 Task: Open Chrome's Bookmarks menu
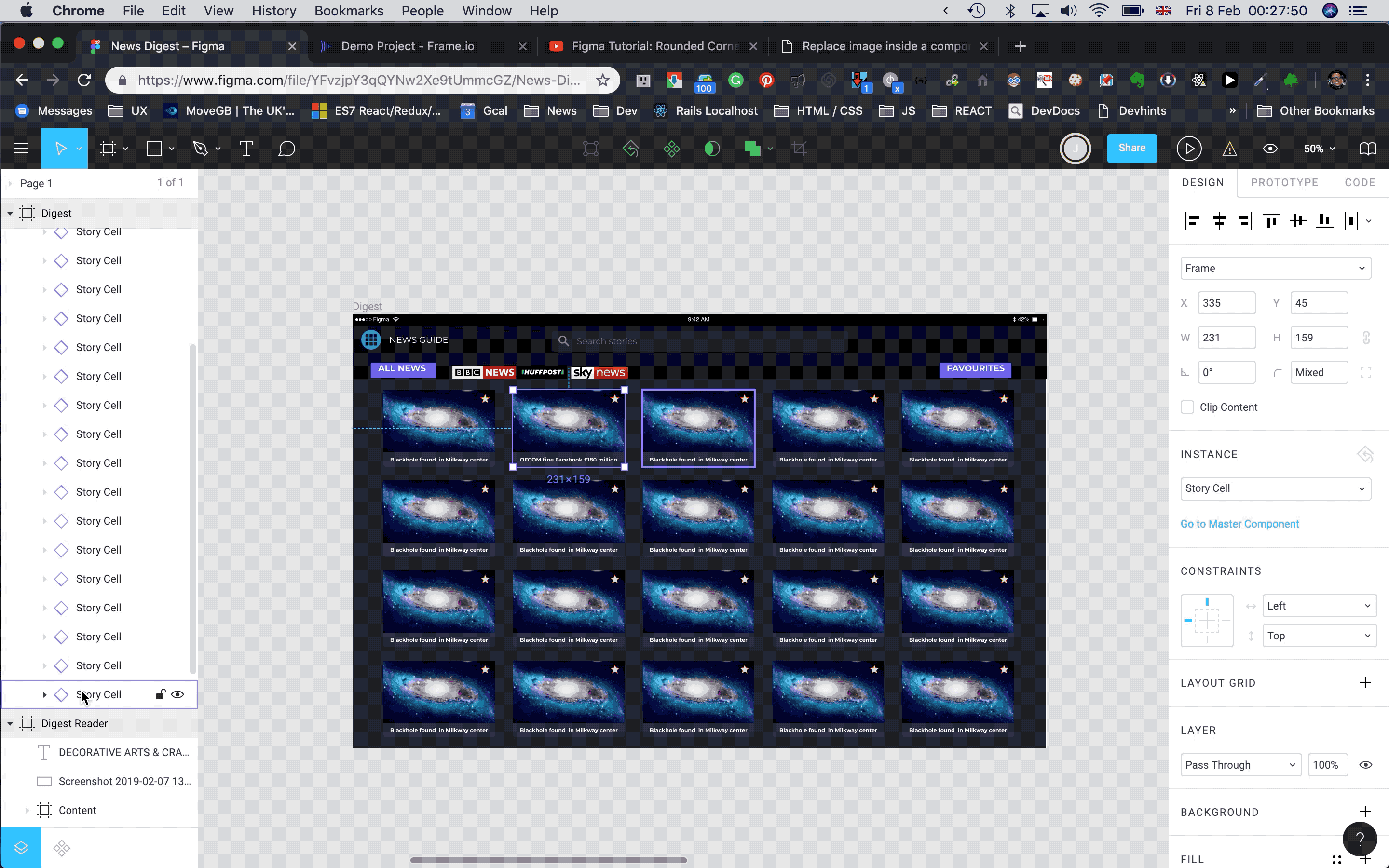349,11
